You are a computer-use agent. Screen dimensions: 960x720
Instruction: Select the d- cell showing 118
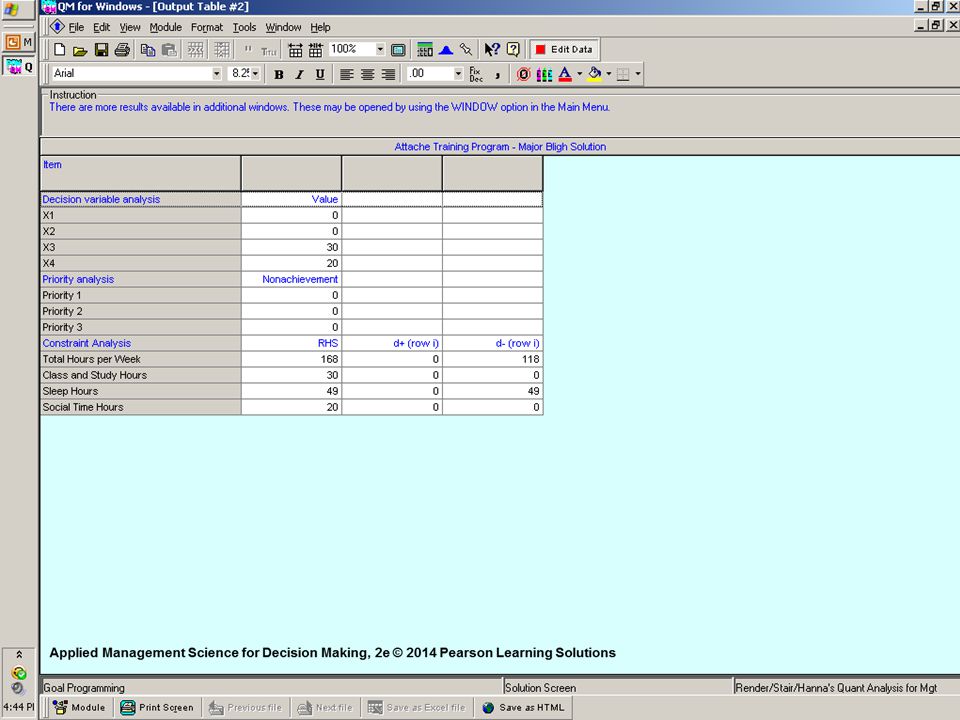click(492, 359)
